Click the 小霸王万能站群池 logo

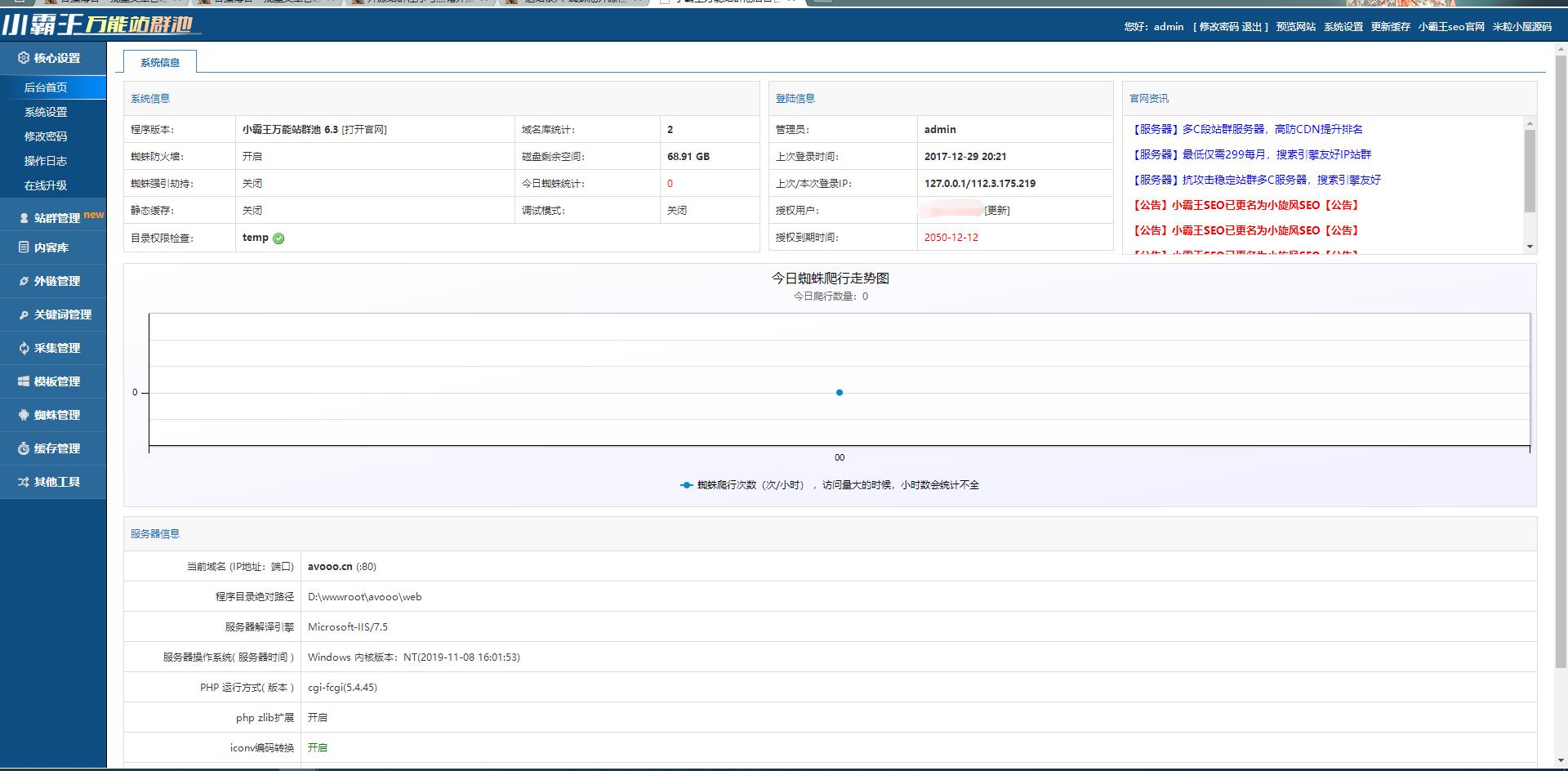point(100,25)
